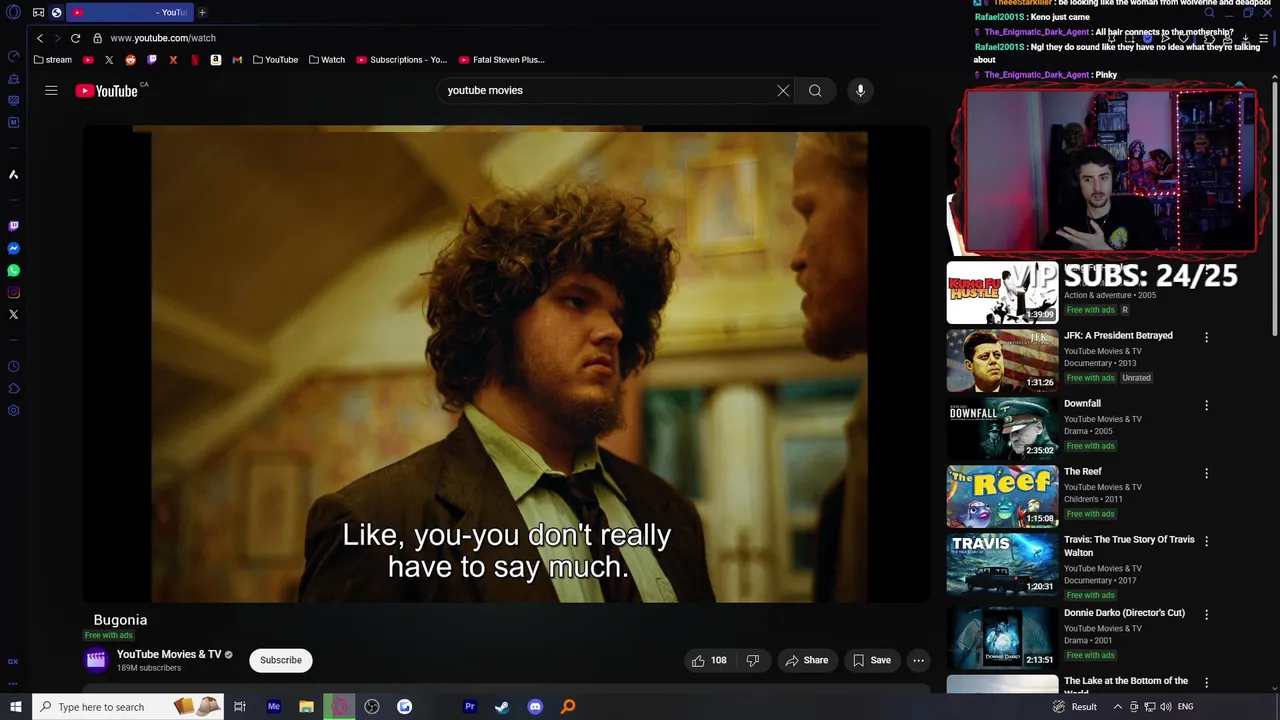The image size is (1280, 720).
Task: Open the Share dialog for the video
Action: click(807, 660)
